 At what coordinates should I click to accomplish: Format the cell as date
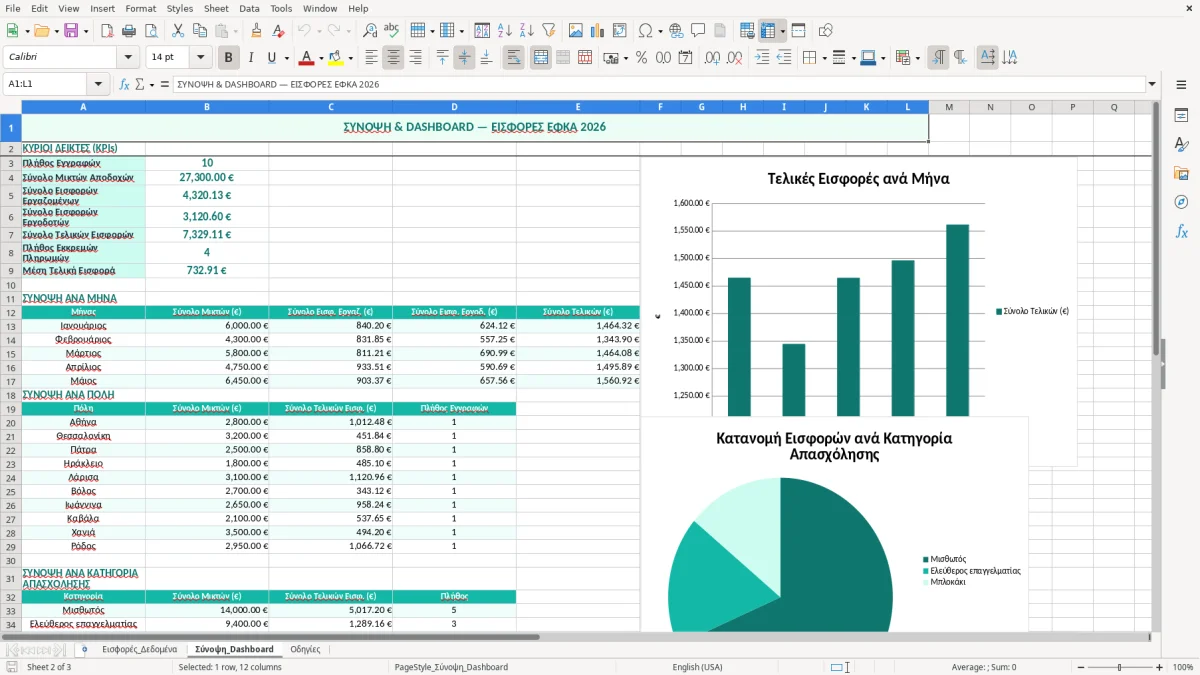[x=685, y=58]
